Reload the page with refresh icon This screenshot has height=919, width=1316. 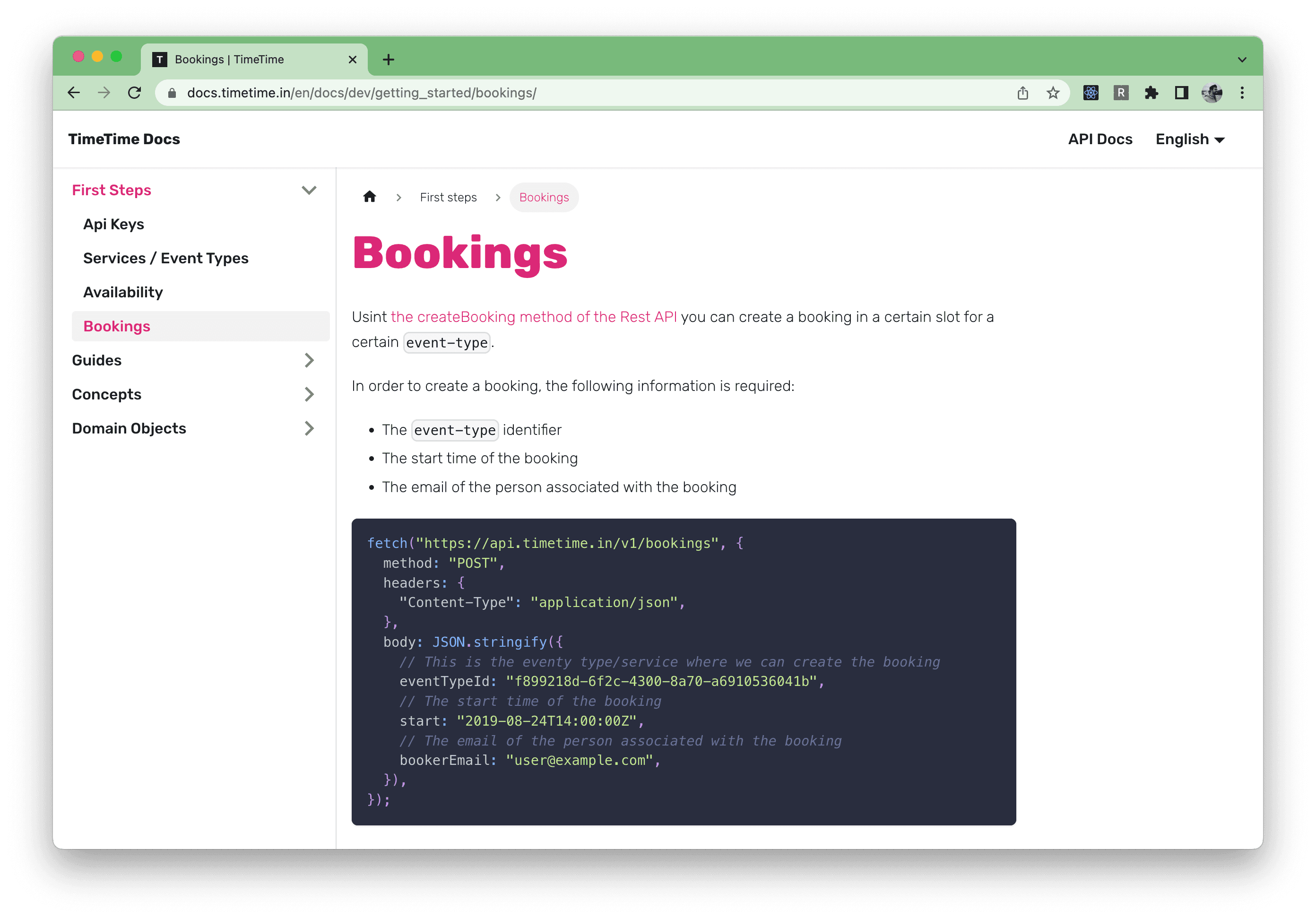135,93
